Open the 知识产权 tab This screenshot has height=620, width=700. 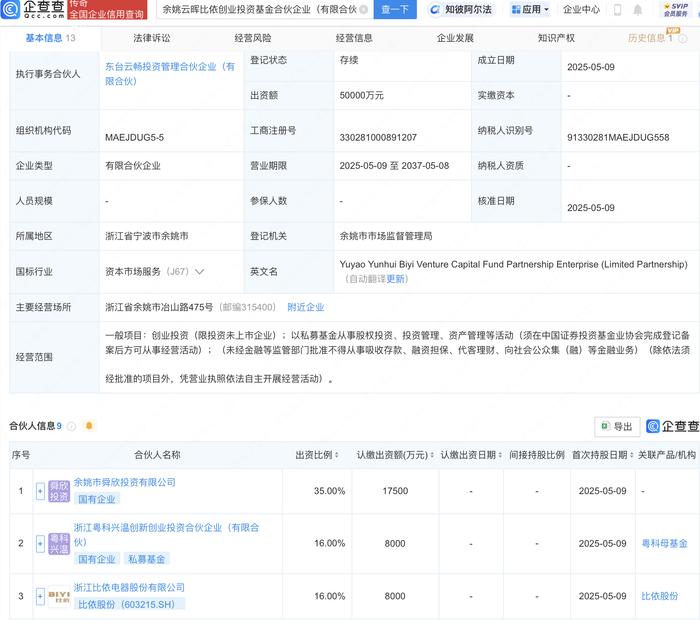[556, 38]
